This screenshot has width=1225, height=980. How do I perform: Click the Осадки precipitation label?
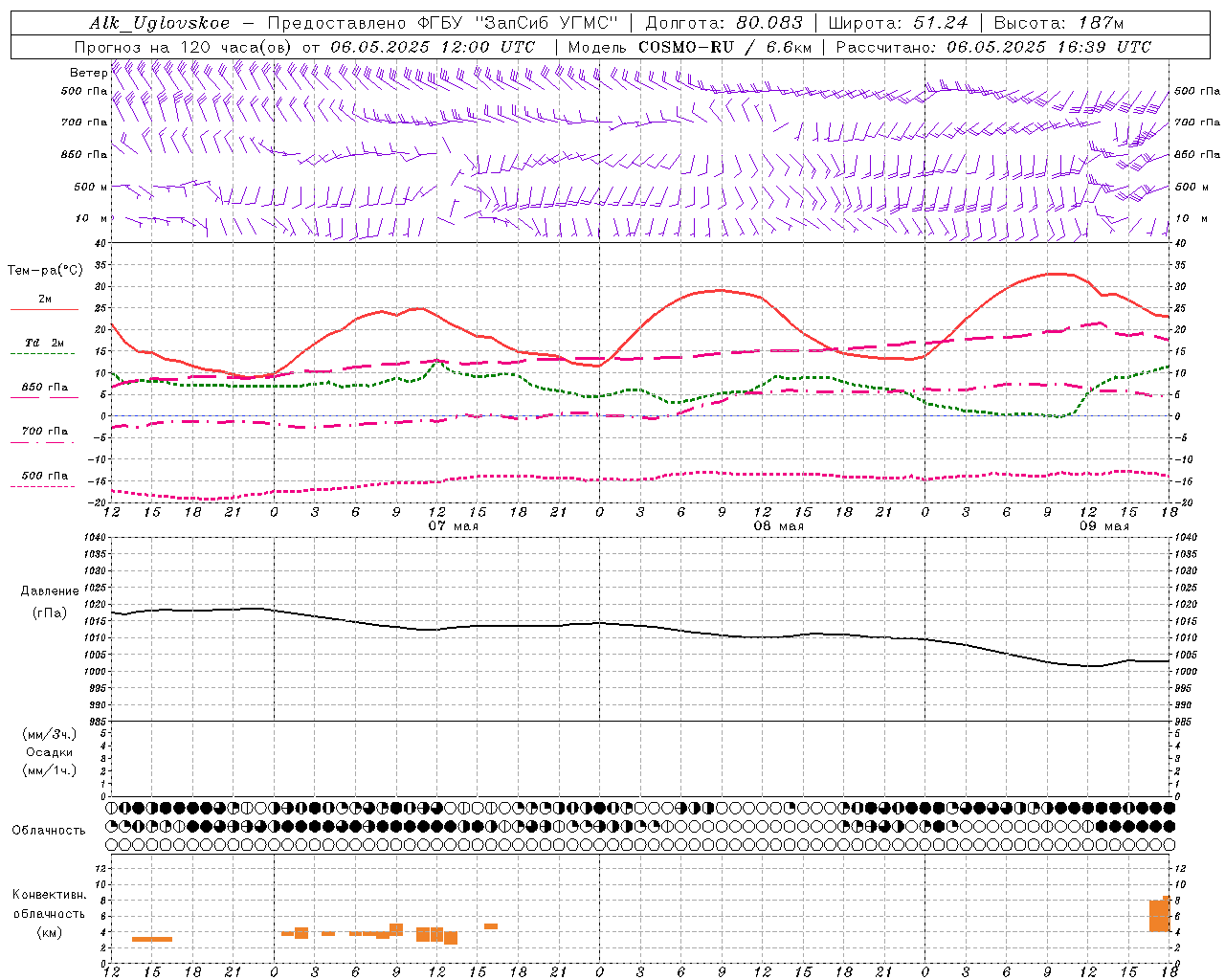pyautogui.click(x=50, y=752)
